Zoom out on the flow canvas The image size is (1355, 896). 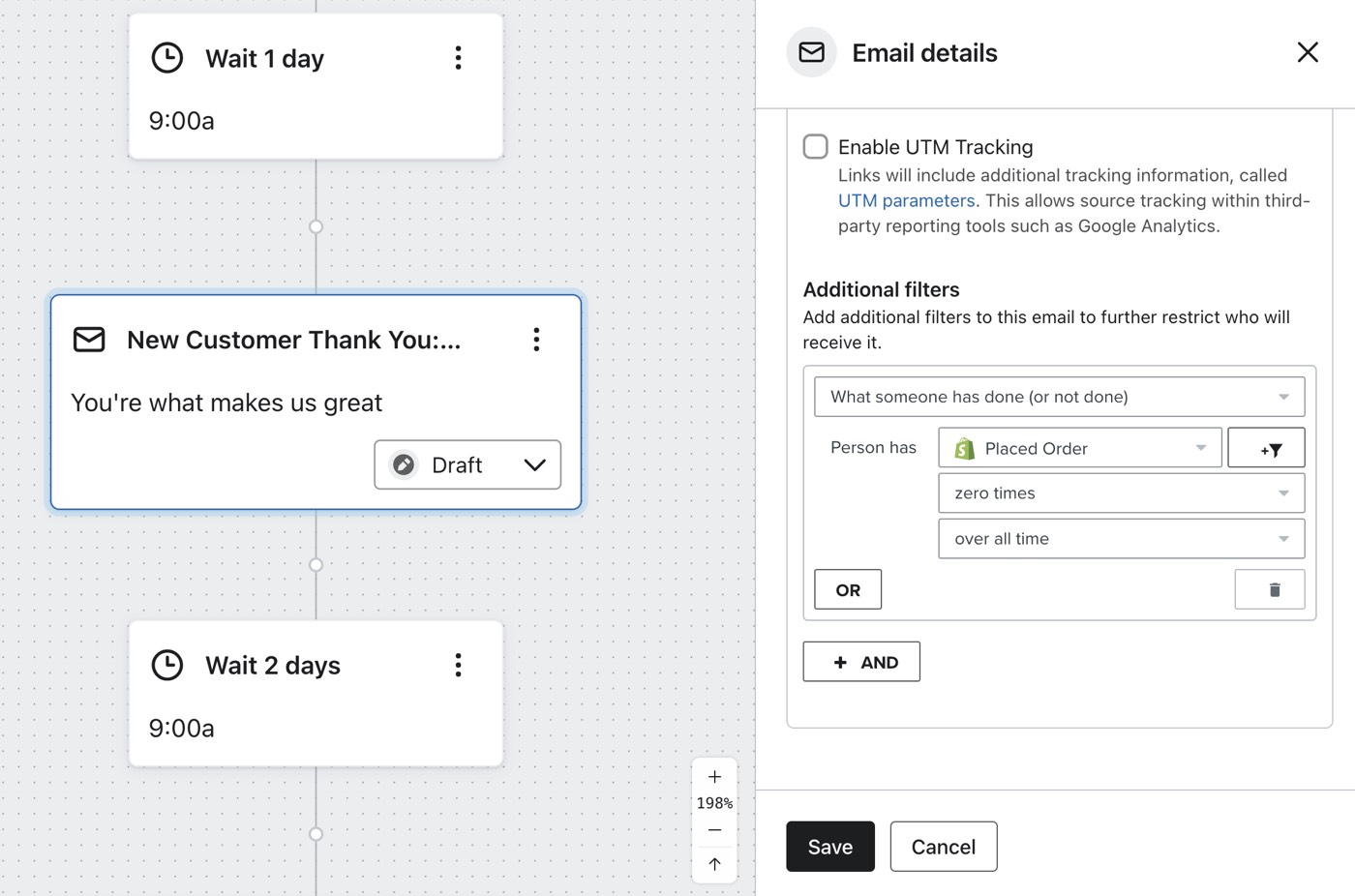[x=714, y=830]
